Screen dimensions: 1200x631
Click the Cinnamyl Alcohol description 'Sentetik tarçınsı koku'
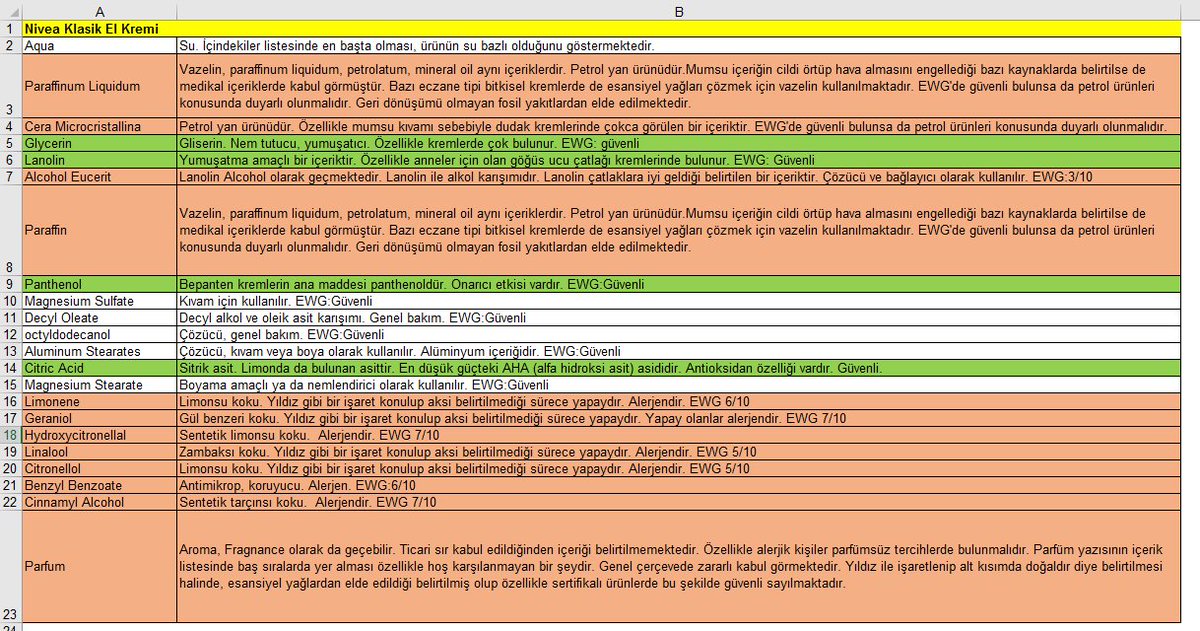click(x=678, y=502)
